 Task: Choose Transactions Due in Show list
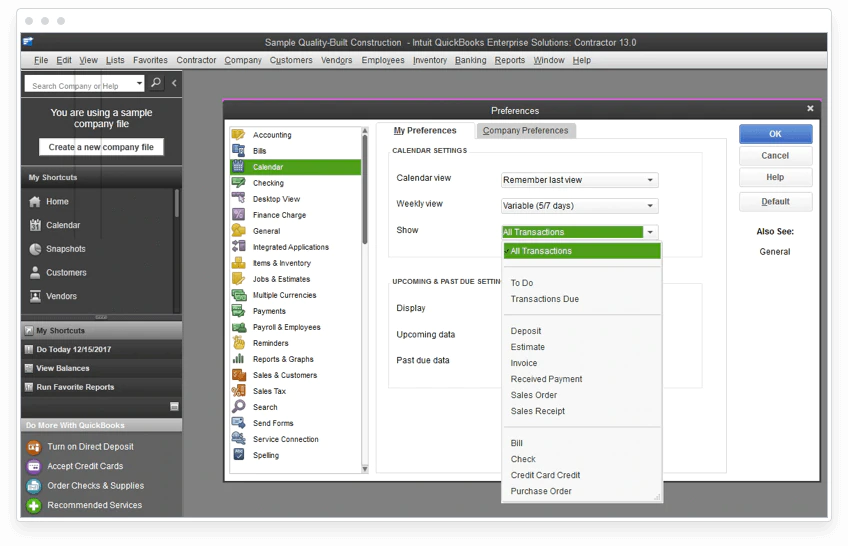[x=545, y=299]
